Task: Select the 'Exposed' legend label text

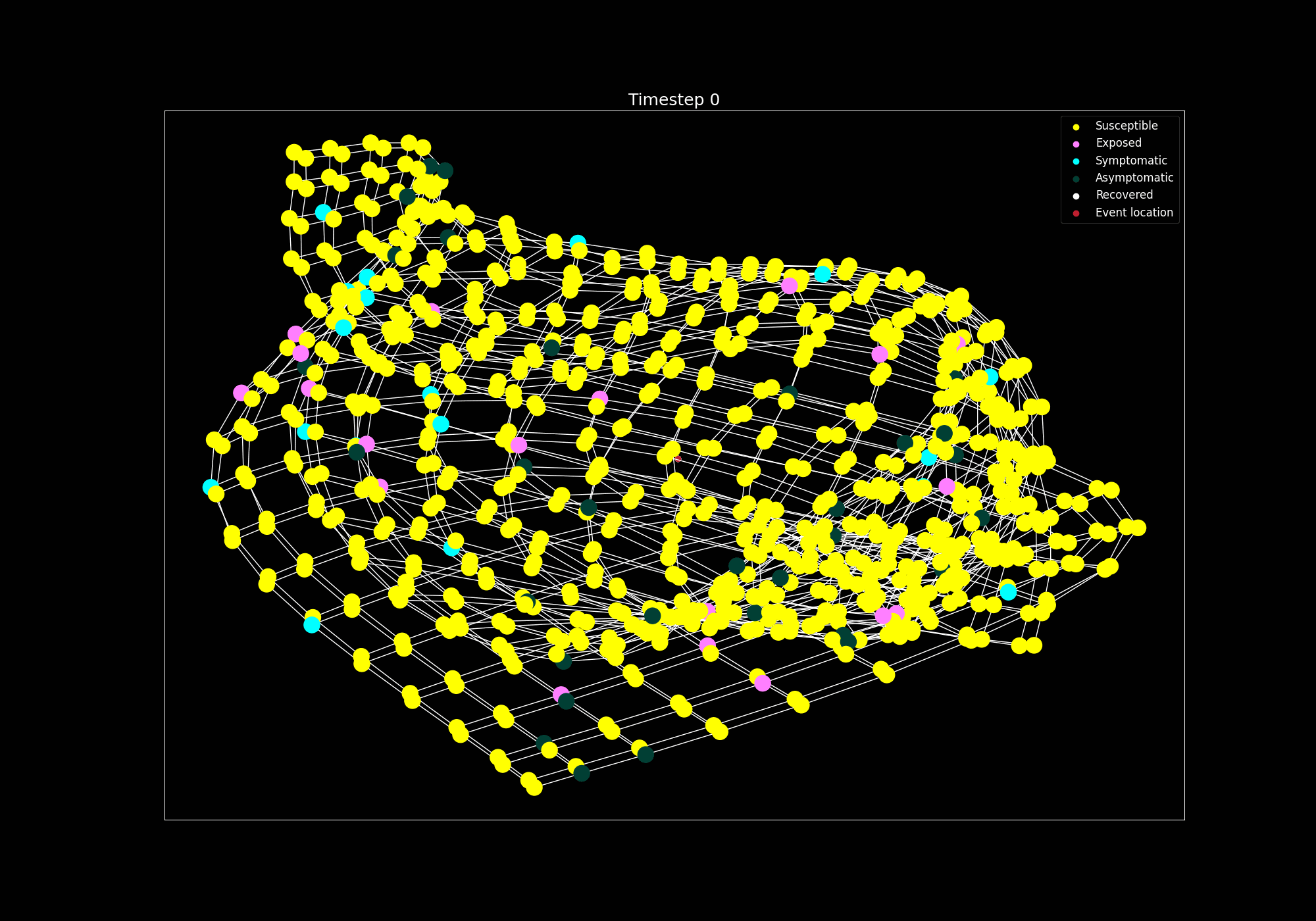Action: point(1118,143)
